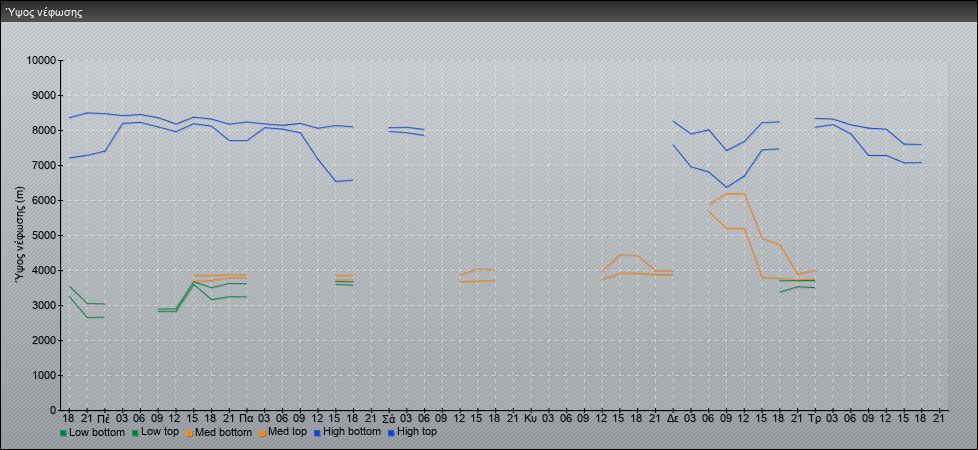
Task: Toggle the 'Med top' legend label
Action: click(286, 432)
